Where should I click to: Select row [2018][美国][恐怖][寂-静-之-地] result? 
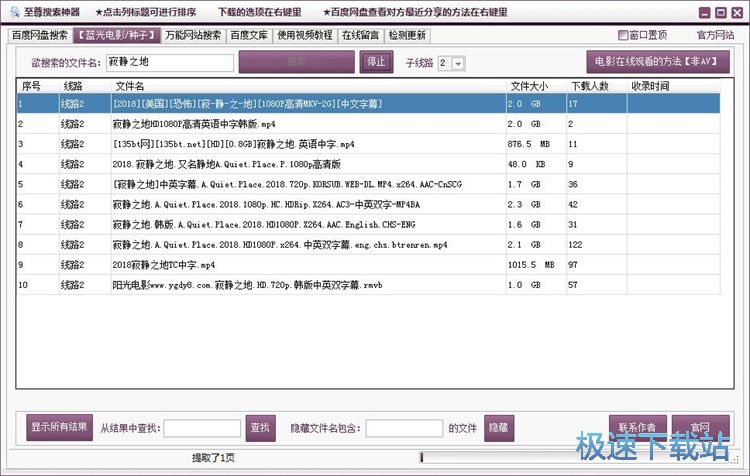[368, 104]
